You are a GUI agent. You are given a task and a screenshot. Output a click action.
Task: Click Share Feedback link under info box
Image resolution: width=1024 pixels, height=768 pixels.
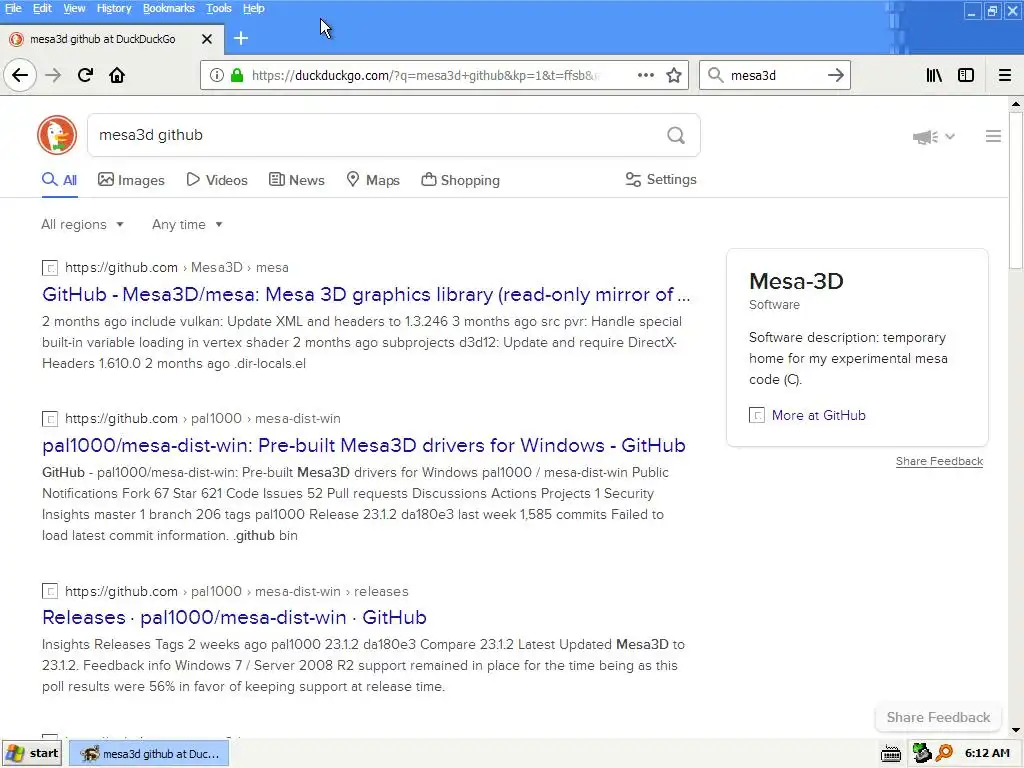pos(939,461)
